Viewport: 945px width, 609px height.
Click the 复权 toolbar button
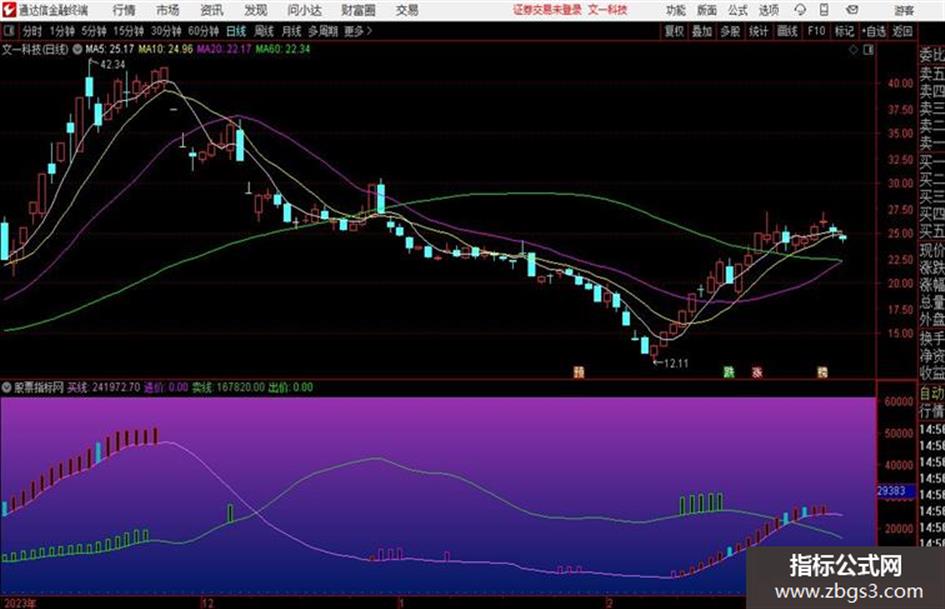pos(674,31)
